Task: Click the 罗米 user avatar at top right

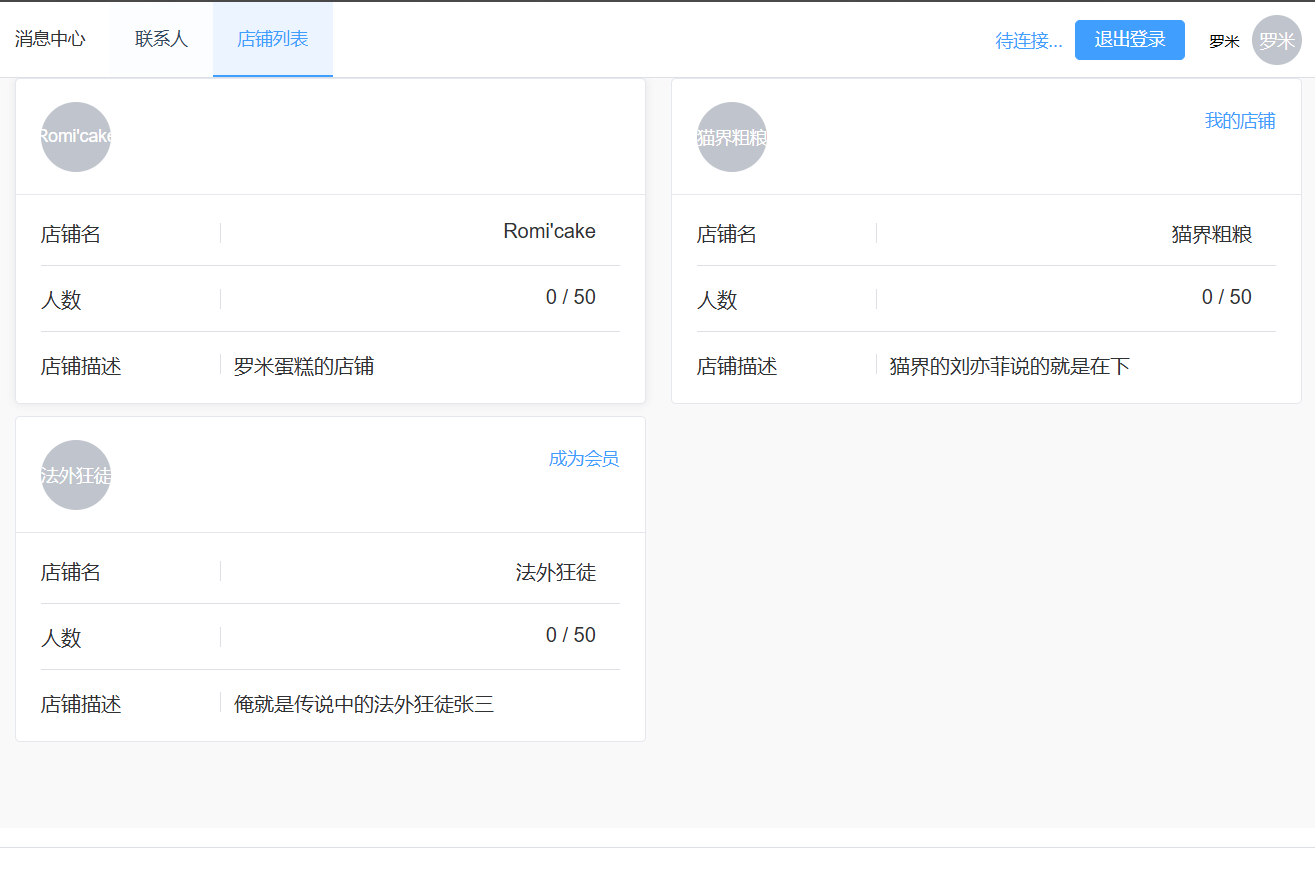Action: (1276, 41)
